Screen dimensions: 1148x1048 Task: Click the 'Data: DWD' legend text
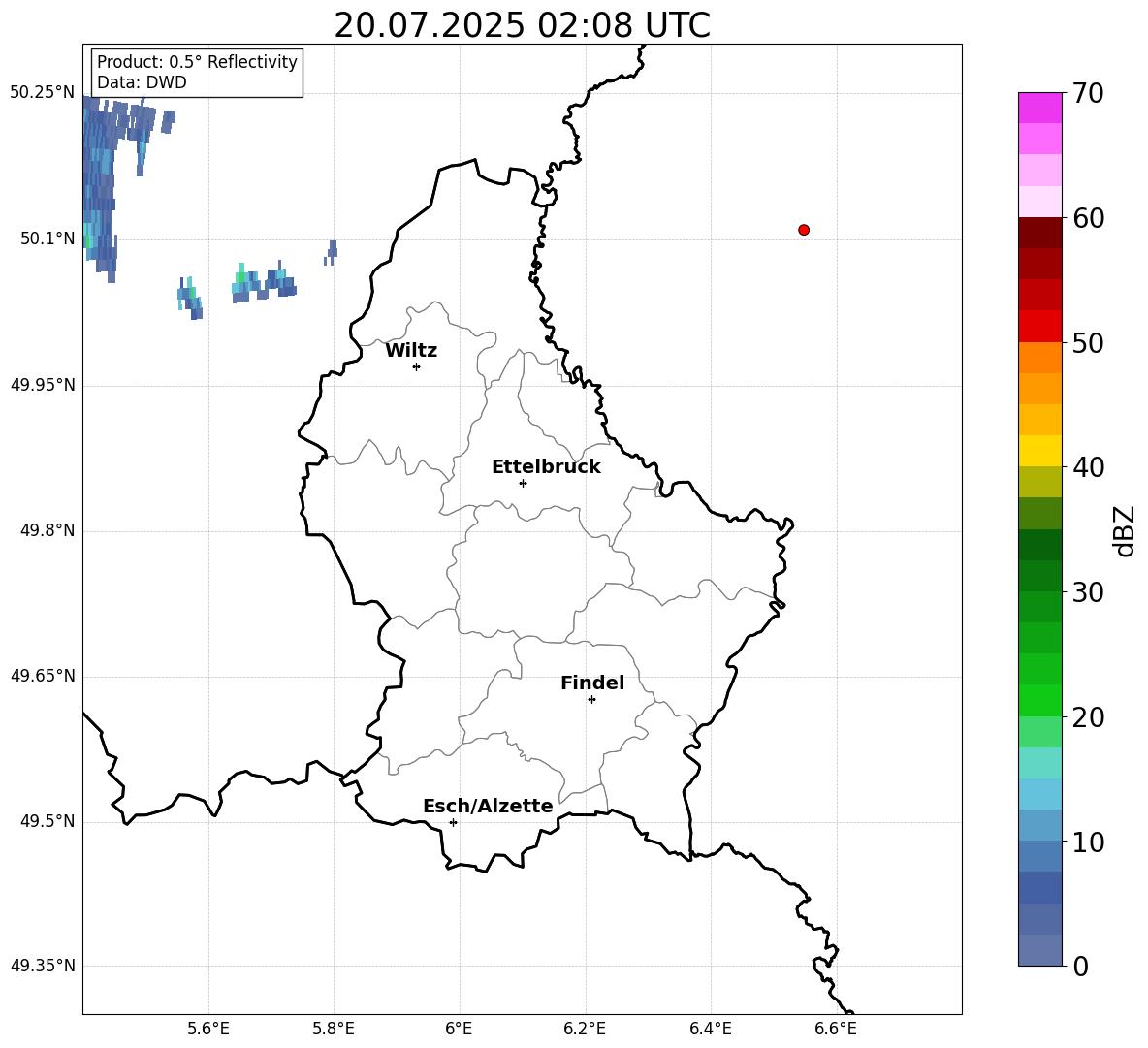pos(142,82)
